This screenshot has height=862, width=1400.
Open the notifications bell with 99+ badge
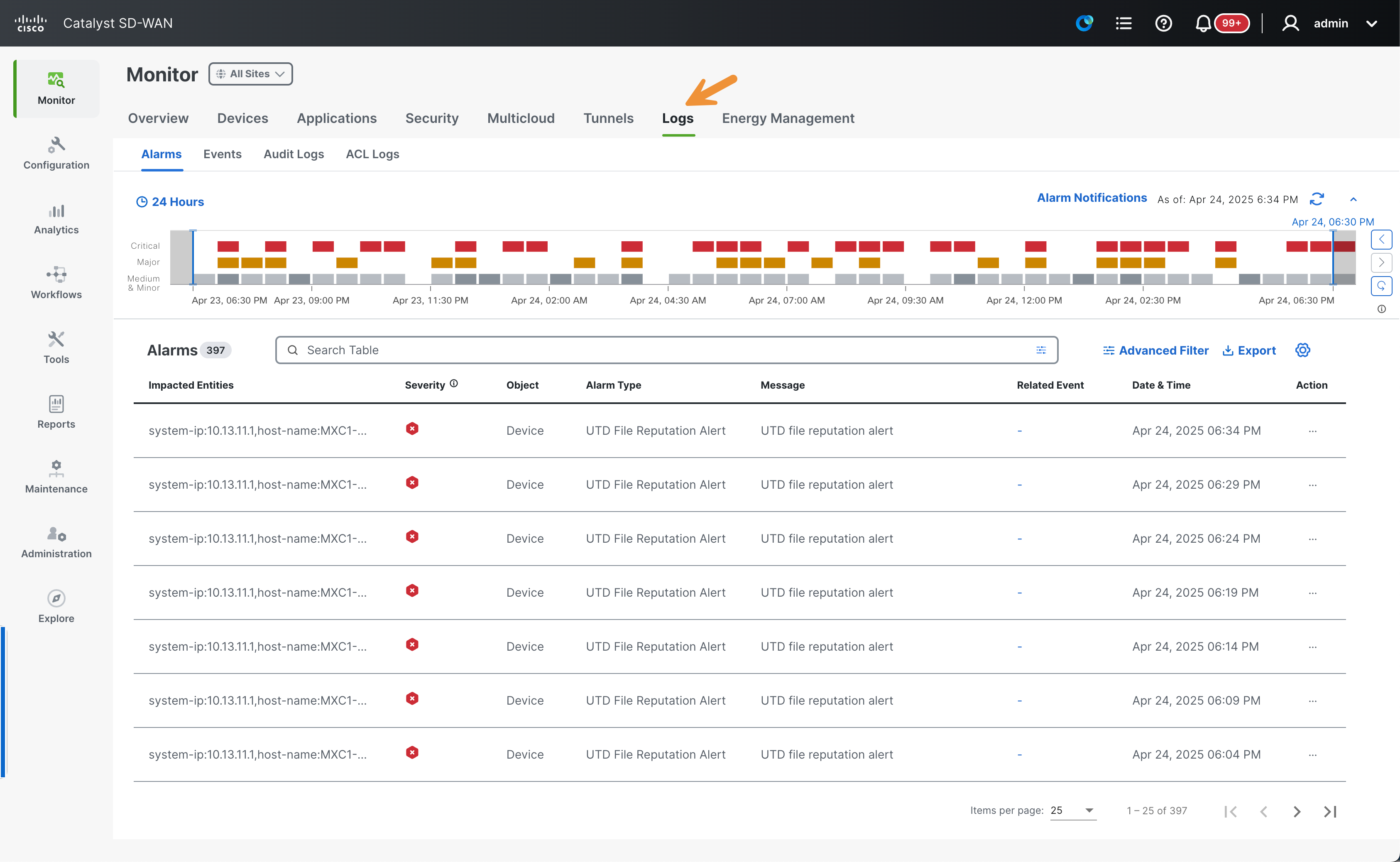[x=1221, y=23]
